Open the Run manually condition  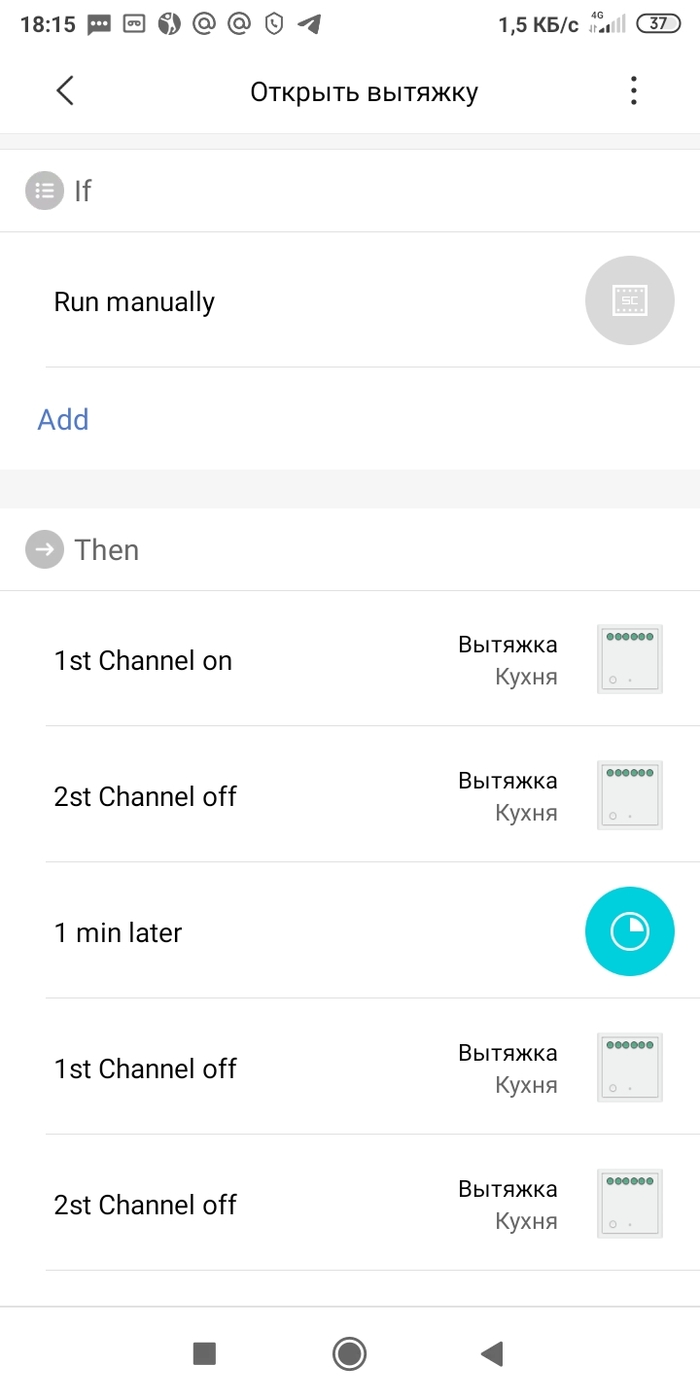[x=135, y=302]
